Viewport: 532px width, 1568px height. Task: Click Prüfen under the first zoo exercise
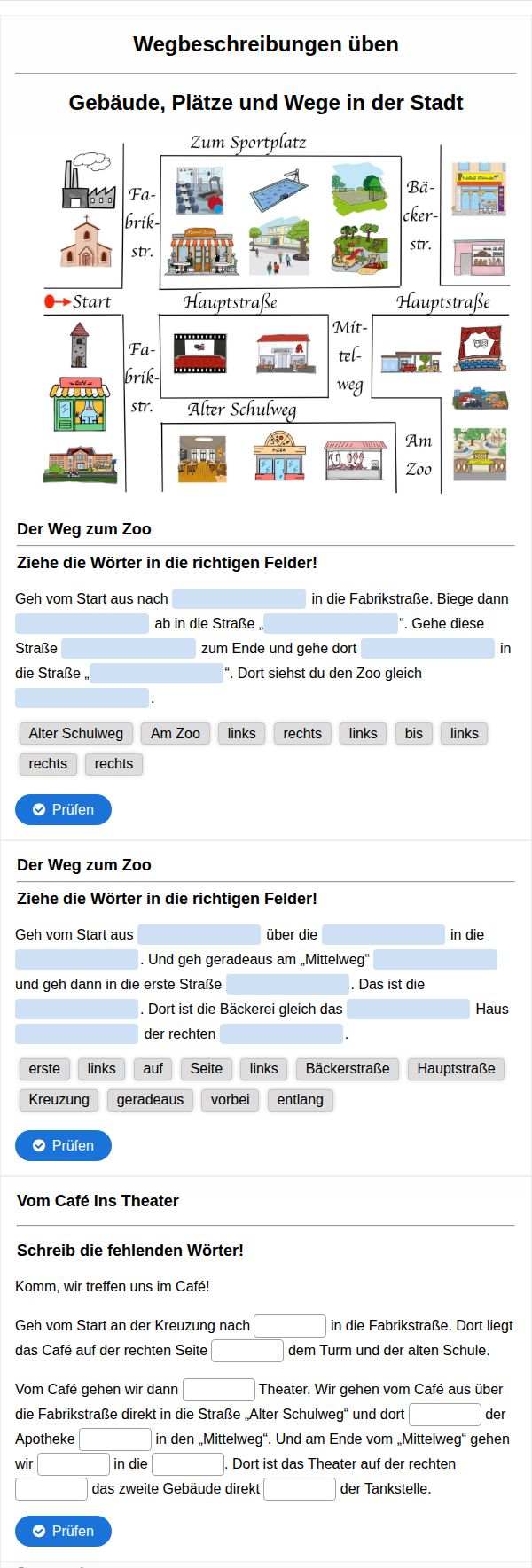[x=63, y=810]
